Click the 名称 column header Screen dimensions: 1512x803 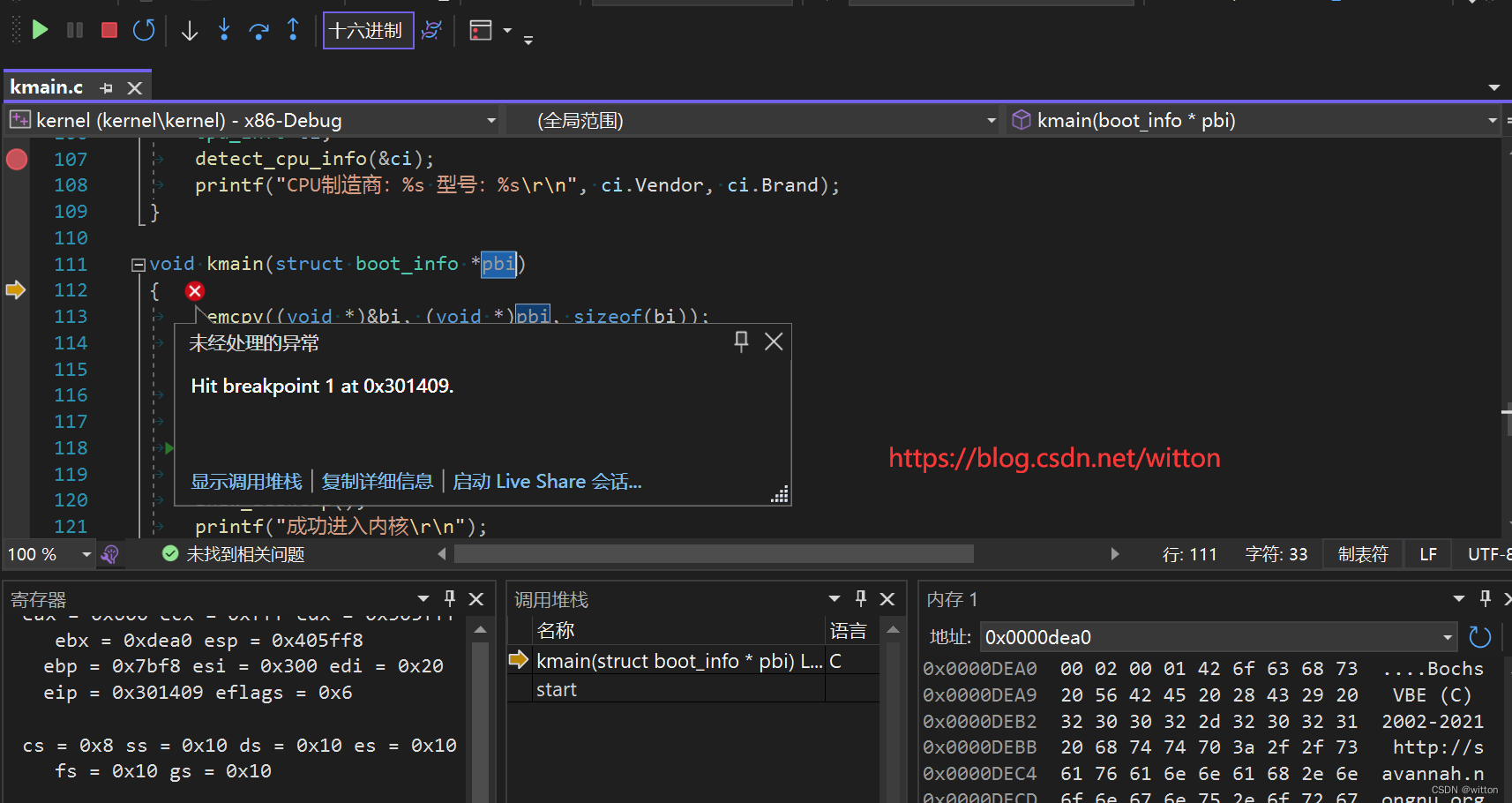[x=678, y=630]
